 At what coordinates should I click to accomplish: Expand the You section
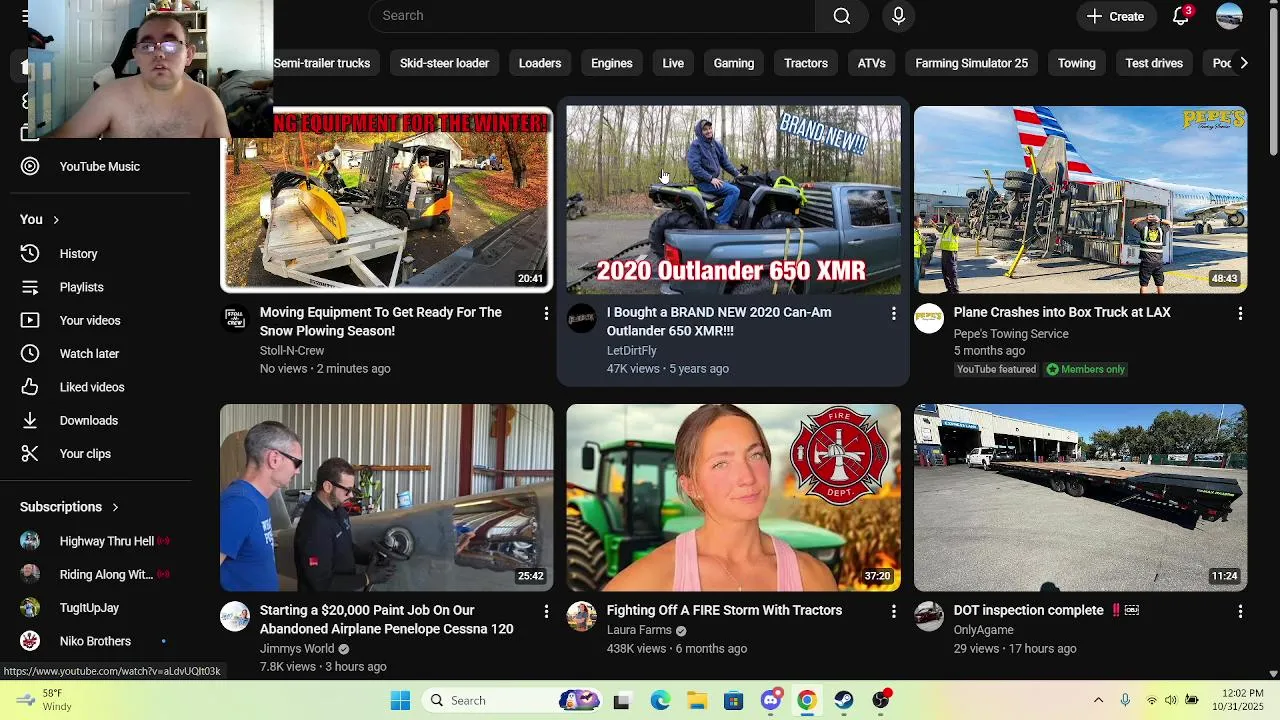coord(40,219)
